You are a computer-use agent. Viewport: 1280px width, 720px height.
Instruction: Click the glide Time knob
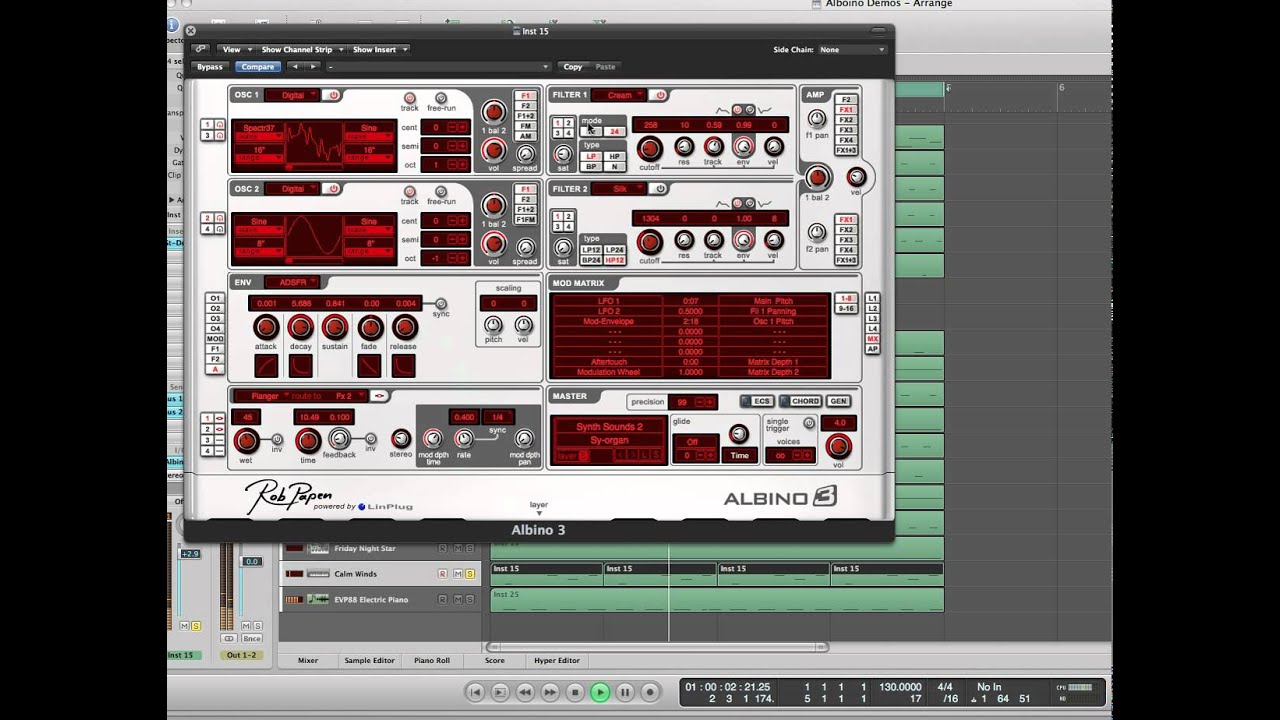click(x=738, y=433)
